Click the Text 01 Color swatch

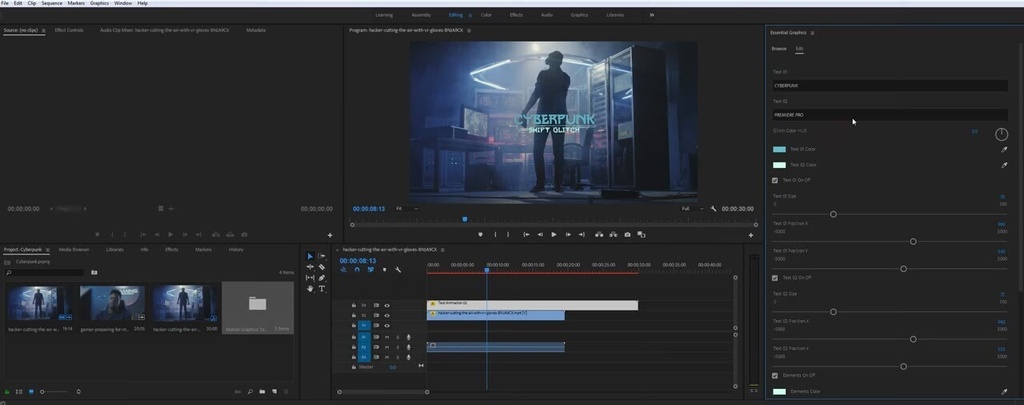pos(779,150)
